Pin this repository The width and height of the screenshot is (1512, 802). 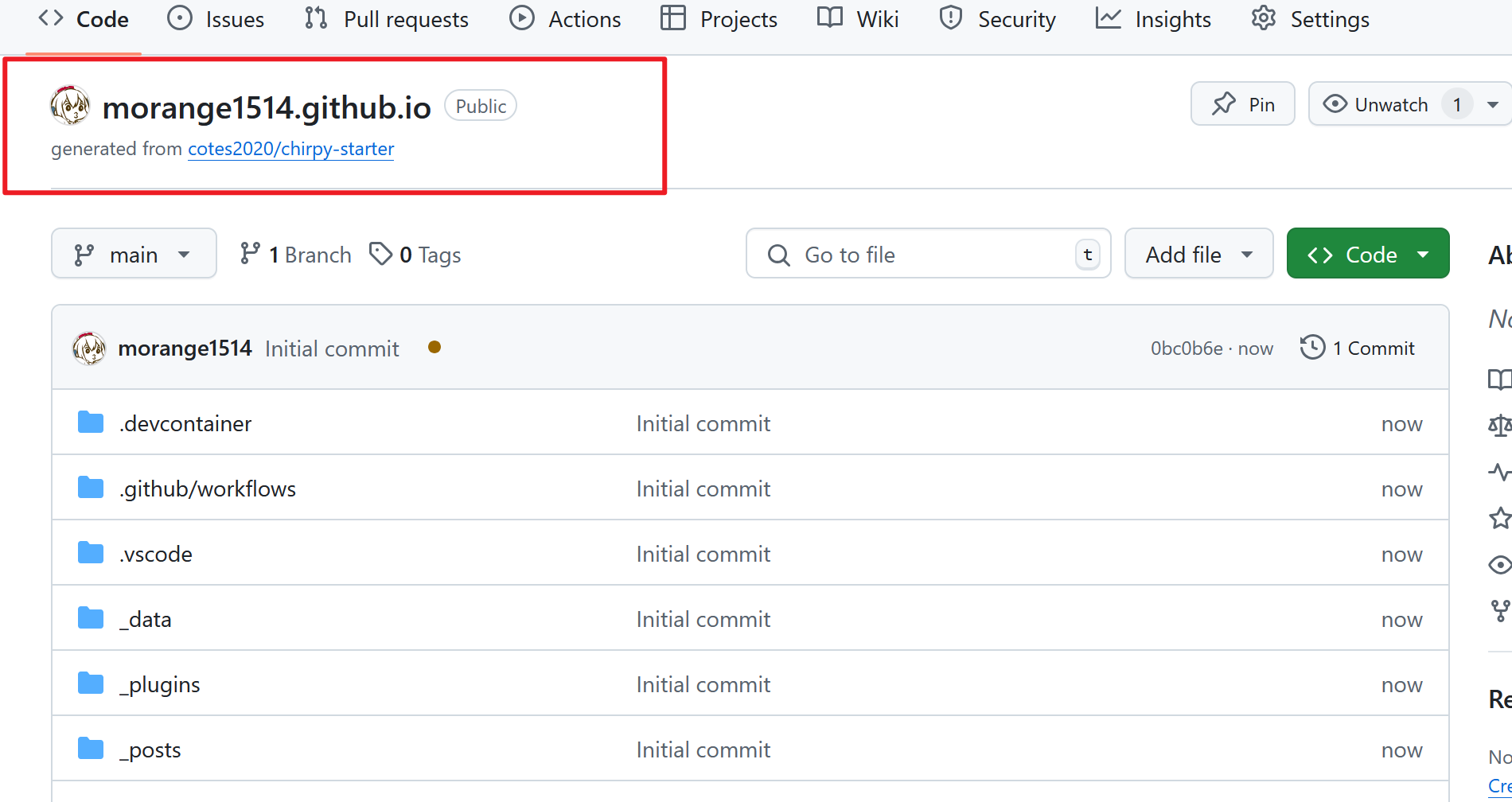[x=1243, y=104]
